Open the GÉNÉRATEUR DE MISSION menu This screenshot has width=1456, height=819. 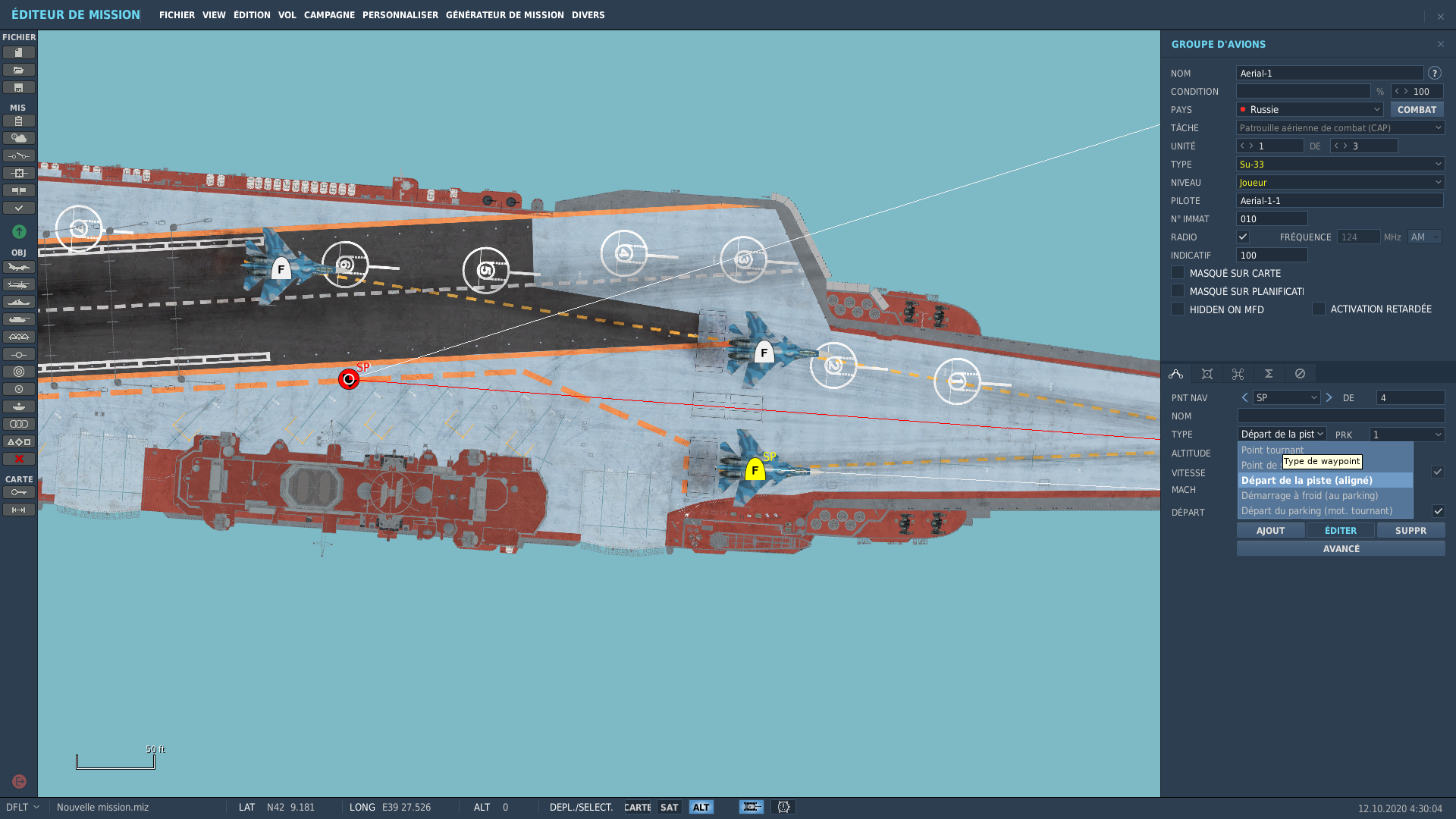click(x=504, y=15)
